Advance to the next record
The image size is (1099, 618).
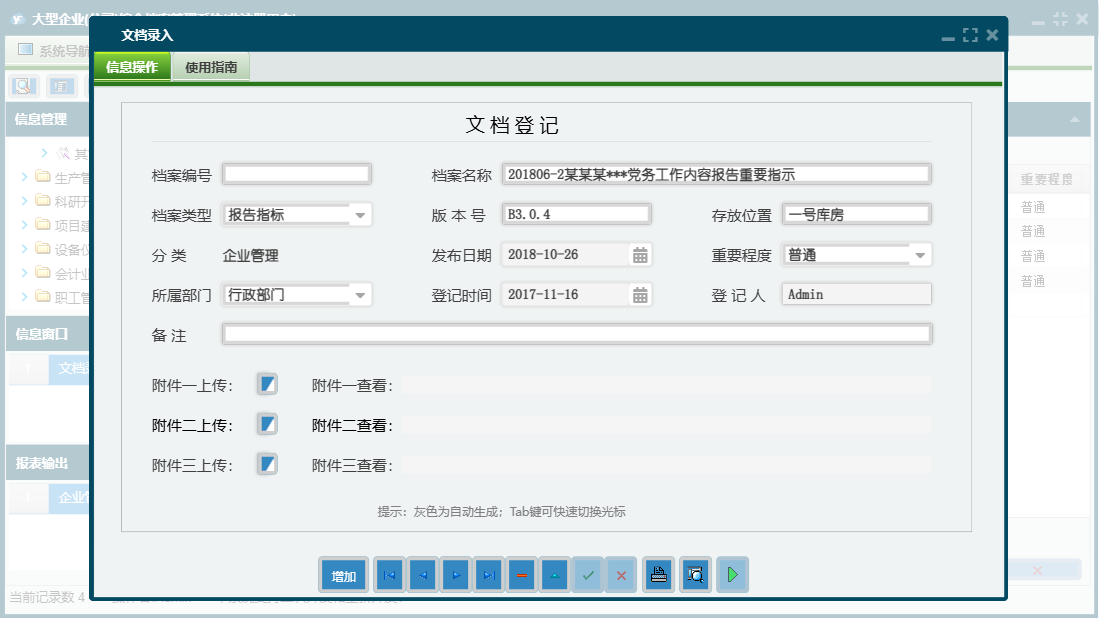click(455, 575)
